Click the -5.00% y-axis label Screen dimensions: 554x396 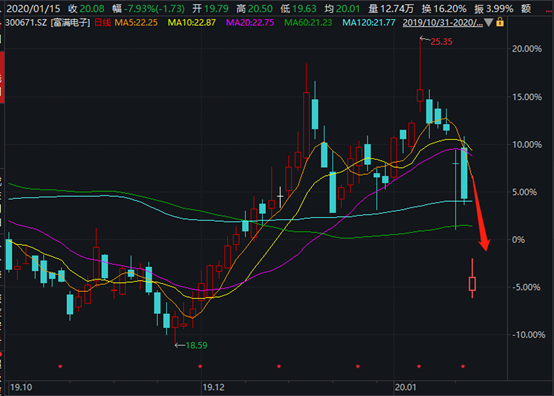526,287
